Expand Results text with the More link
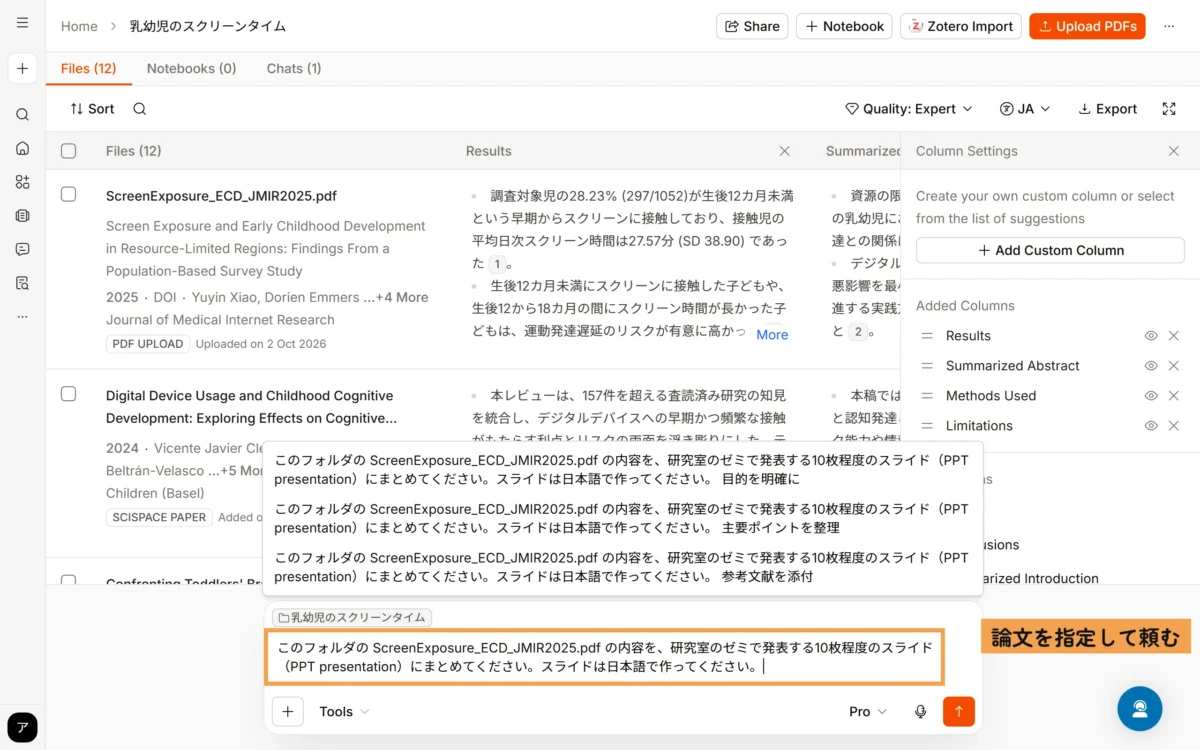This screenshot has height=750, width=1200. 772,335
